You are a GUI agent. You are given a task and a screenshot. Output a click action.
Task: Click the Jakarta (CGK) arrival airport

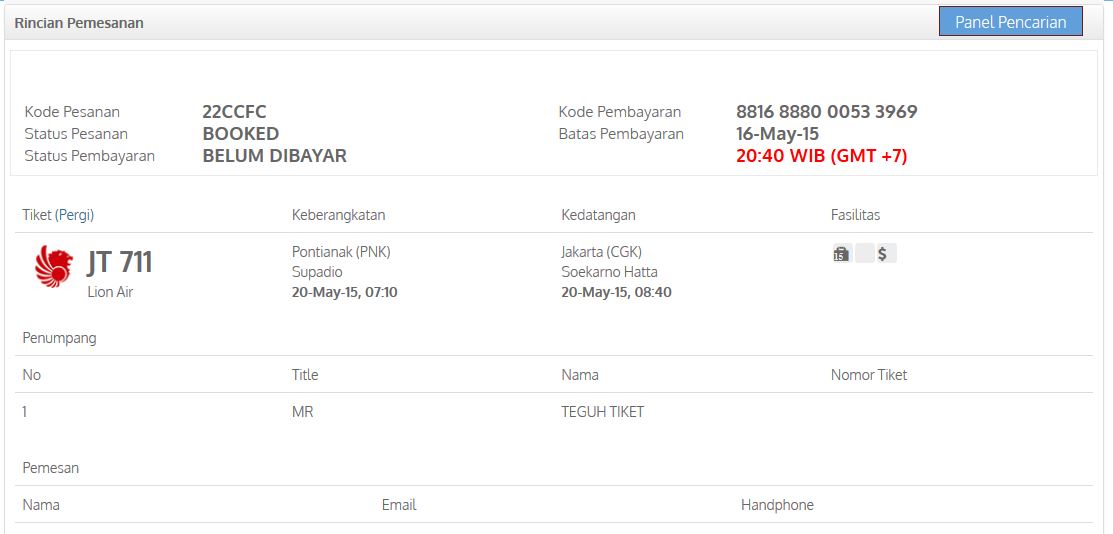pos(601,252)
